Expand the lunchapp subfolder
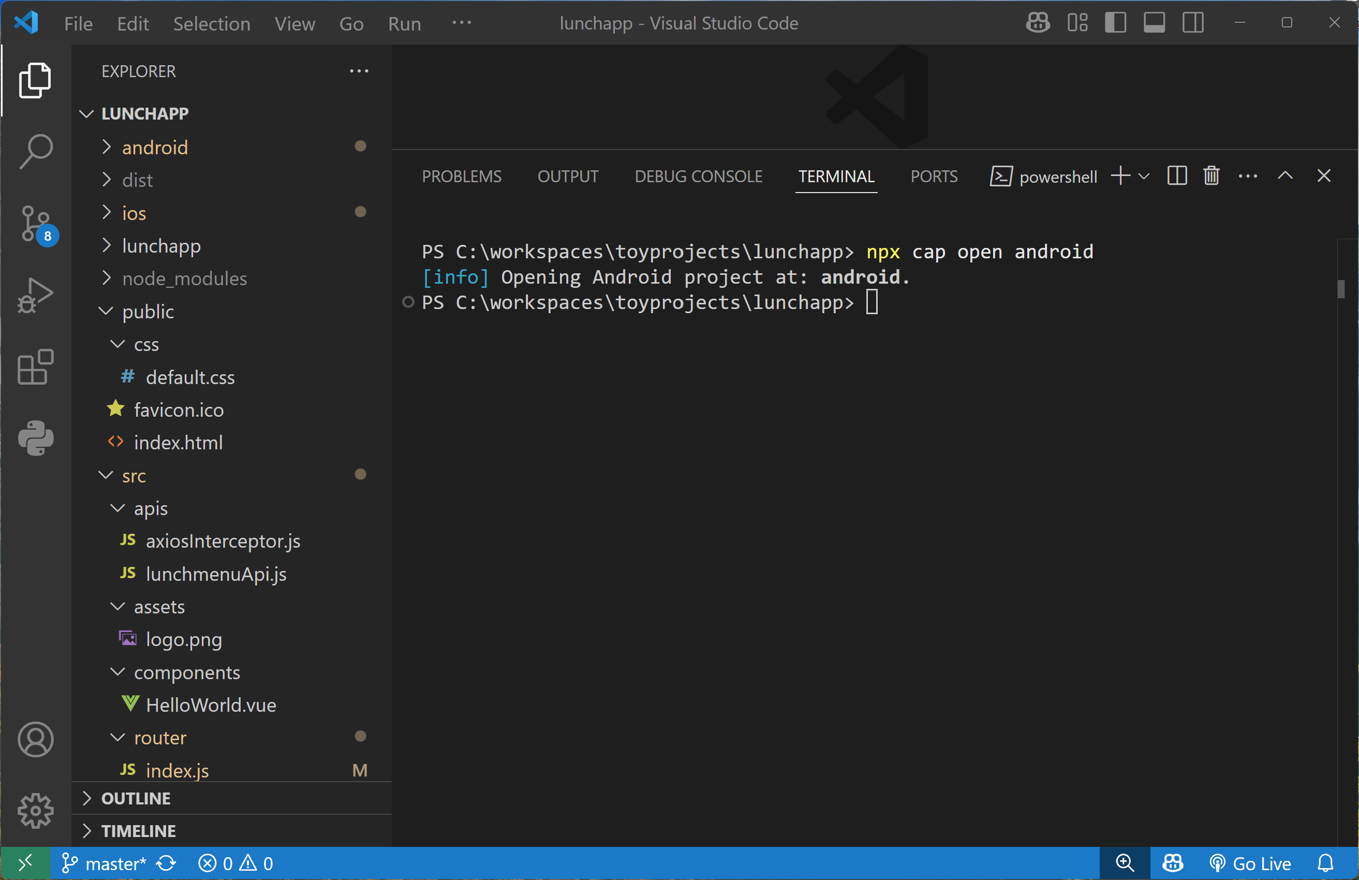The width and height of the screenshot is (1359, 880). pyautogui.click(x=232, y=245)
